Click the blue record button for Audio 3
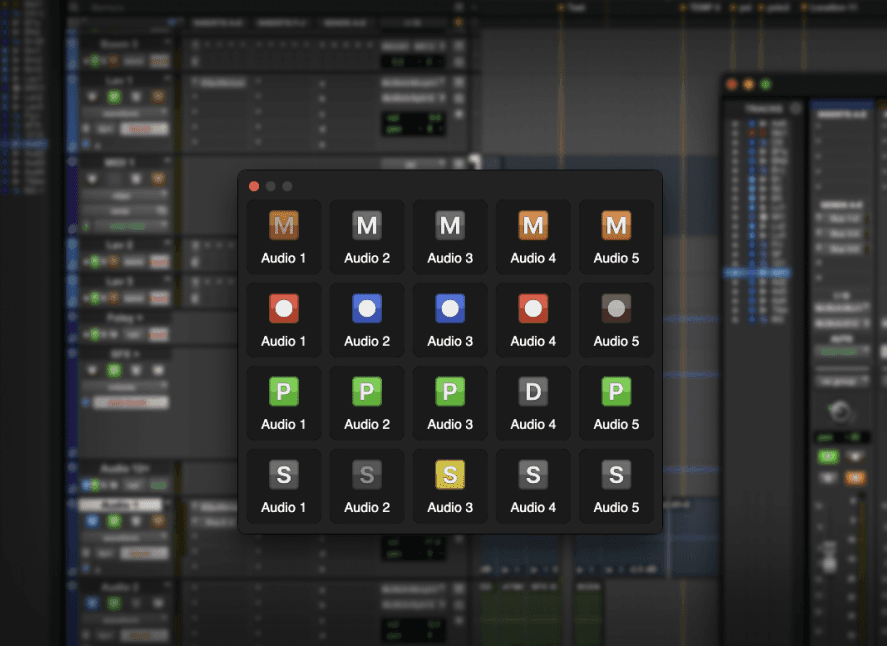 coord(450,308)
